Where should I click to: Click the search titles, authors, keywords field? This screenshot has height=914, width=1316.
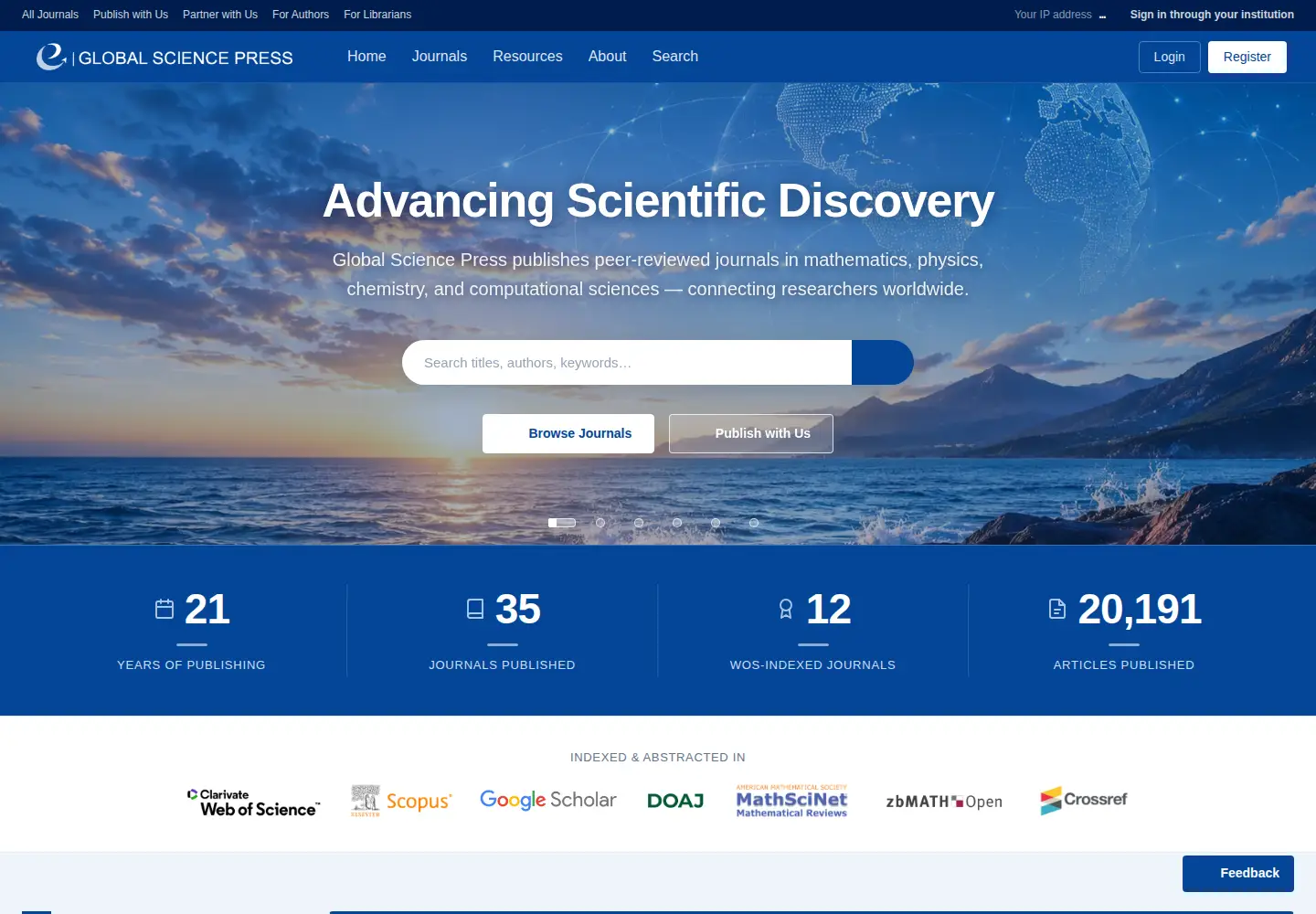pos(627,363)
